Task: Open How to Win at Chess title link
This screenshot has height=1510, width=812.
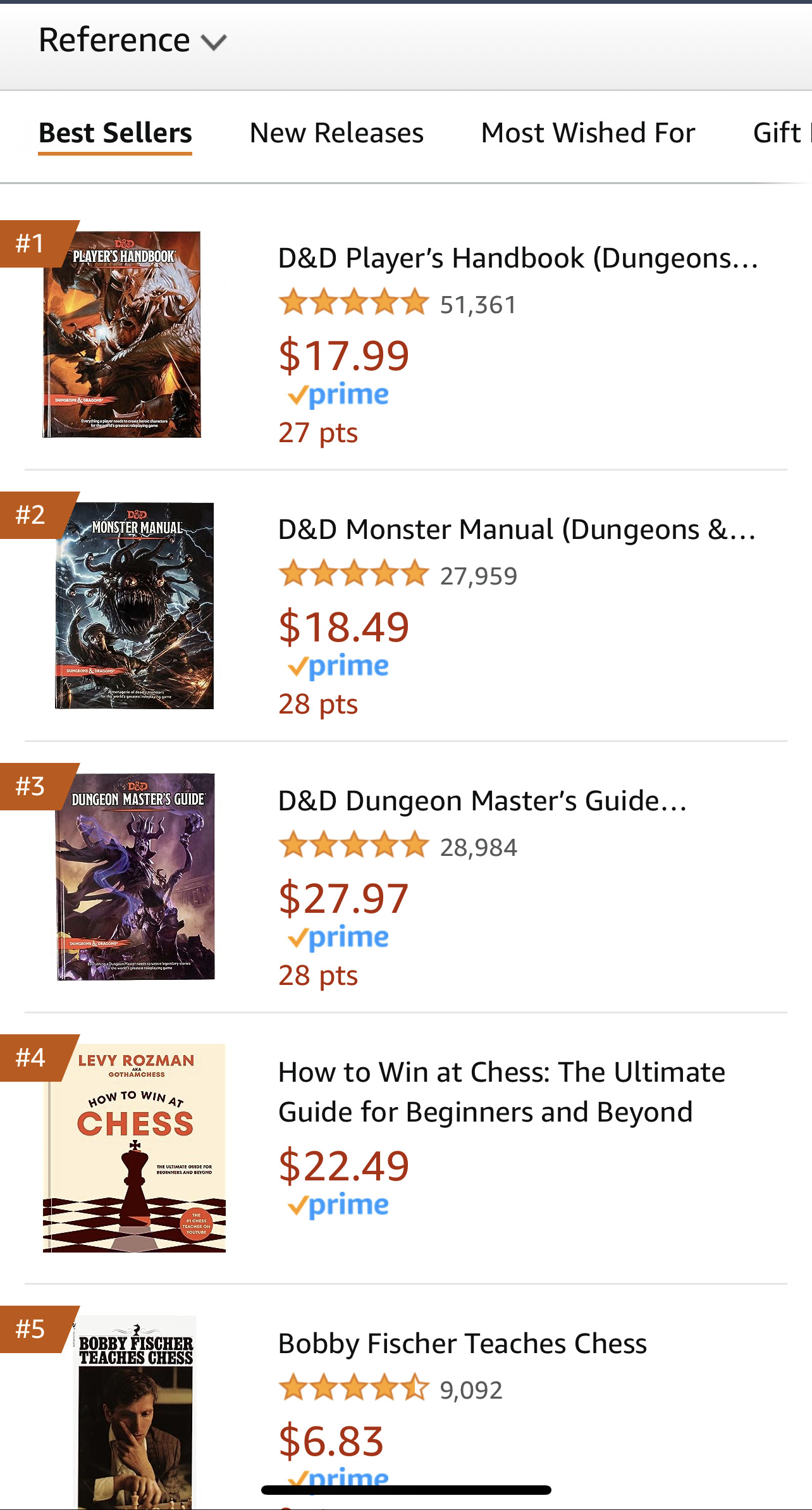Action: [501, 1092]
